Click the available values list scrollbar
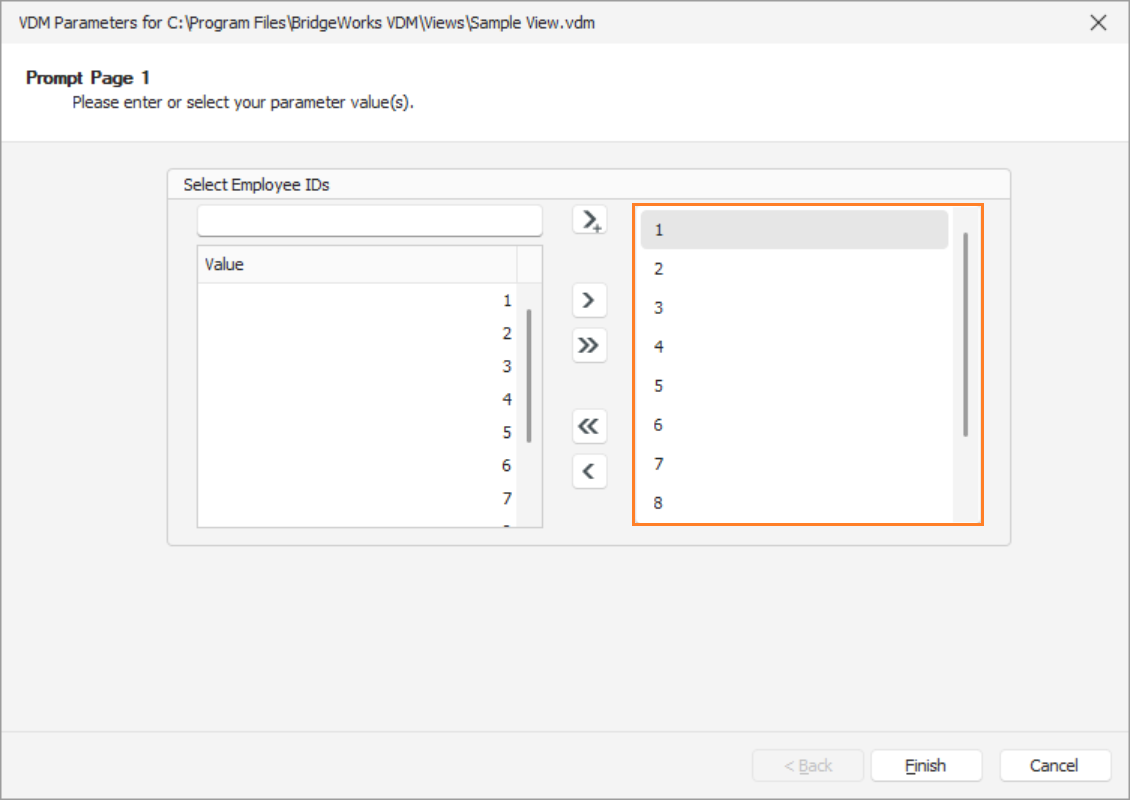 [529, 375]
